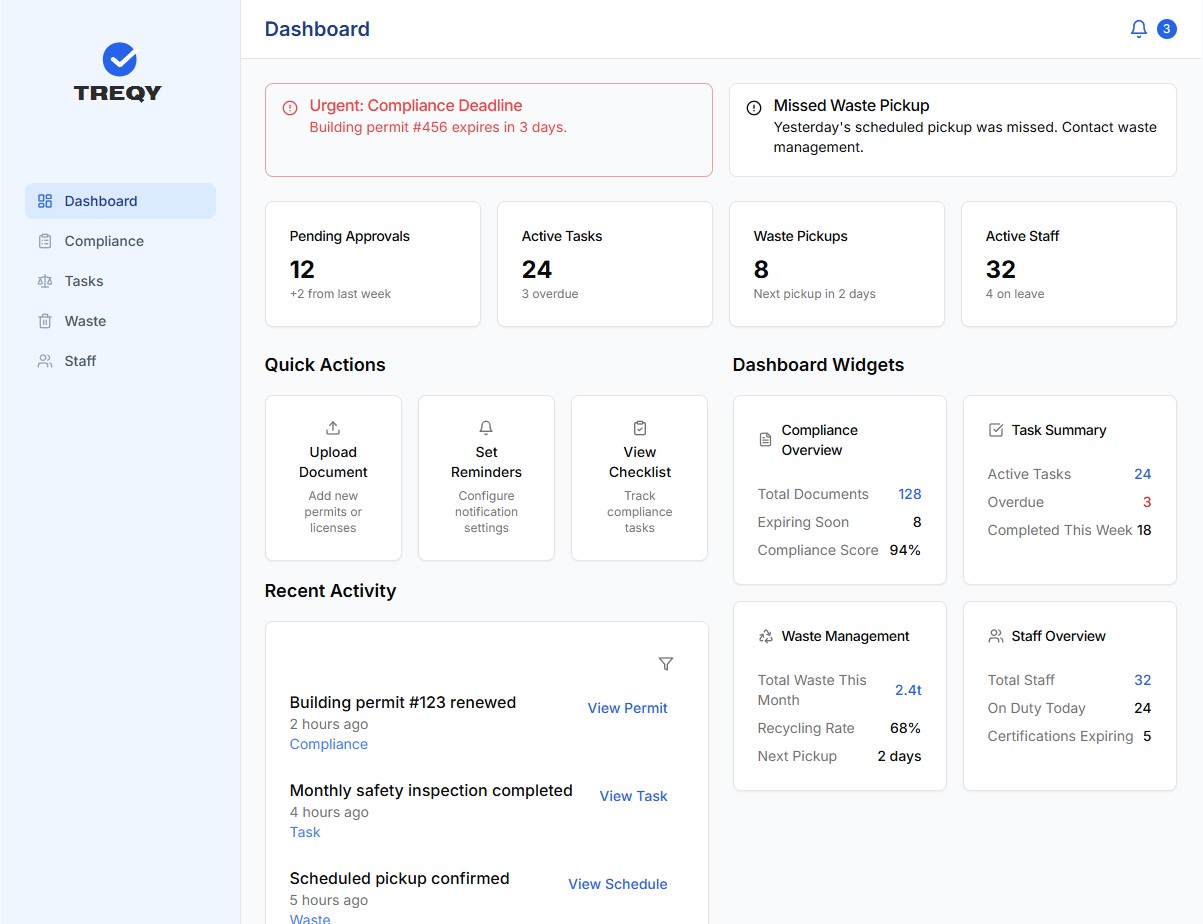Viewport: 1203px width, 924px height.
Task: Click the Urgent Compliance Deadline alert icon
Action: 290,107
